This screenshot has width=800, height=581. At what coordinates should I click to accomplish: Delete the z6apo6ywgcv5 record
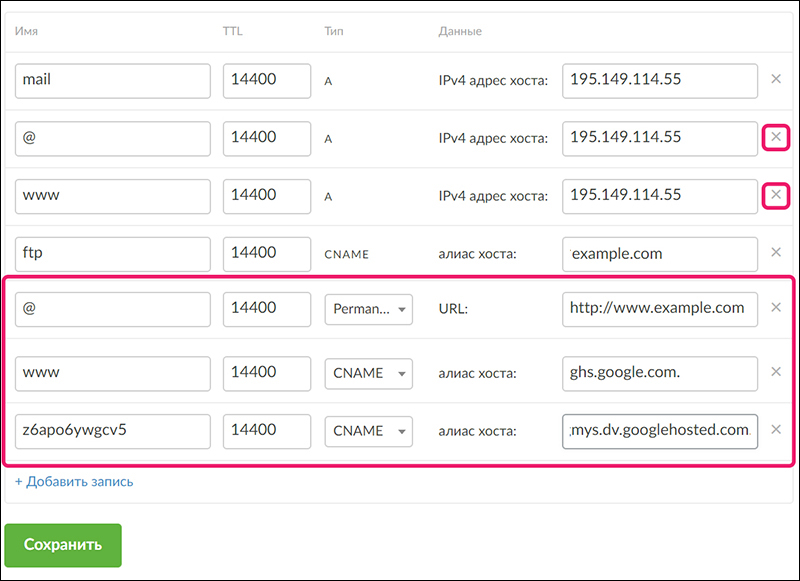click(x=776, y=431)
